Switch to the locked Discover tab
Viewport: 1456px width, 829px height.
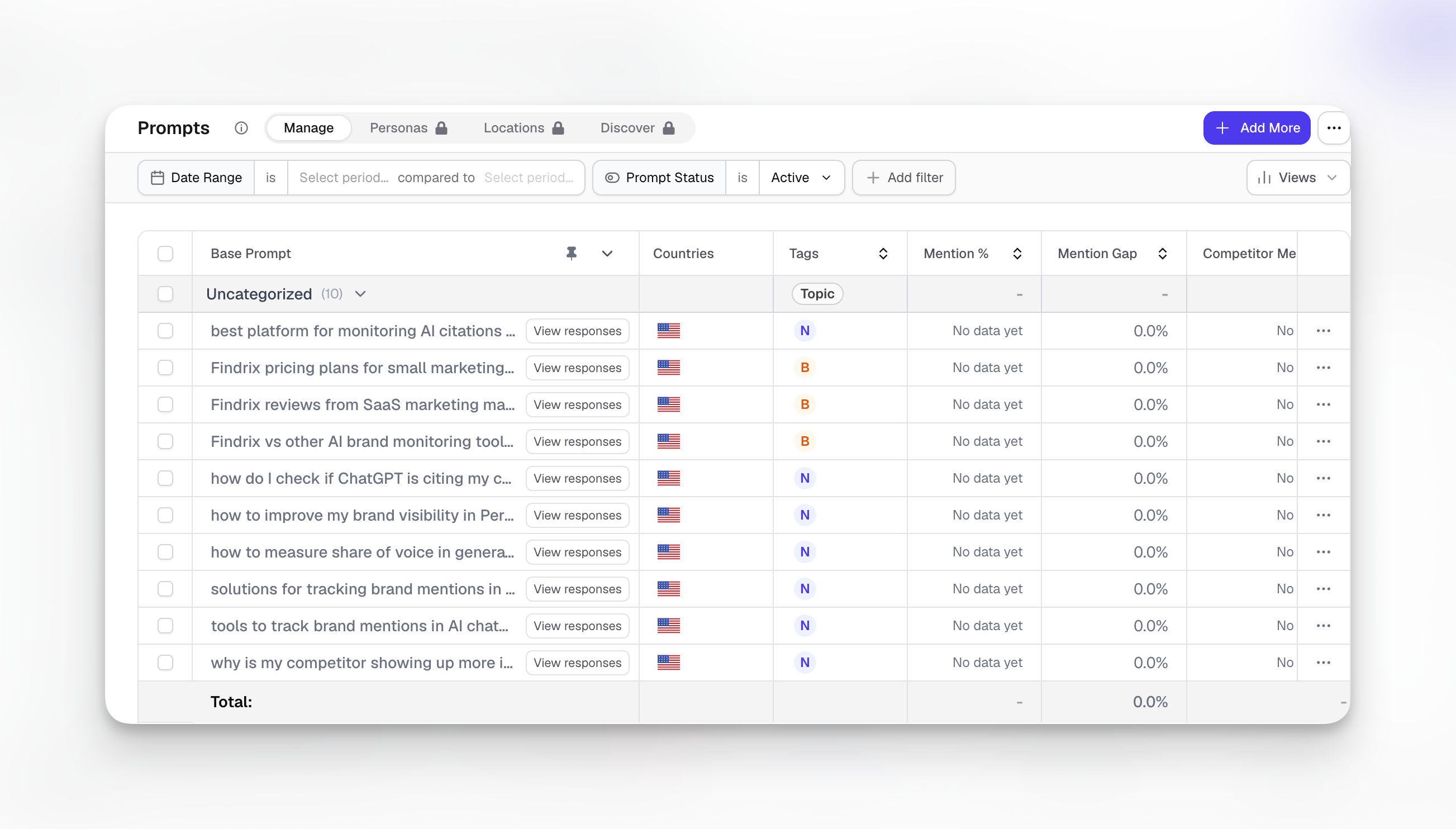click(x=637, y=128)
